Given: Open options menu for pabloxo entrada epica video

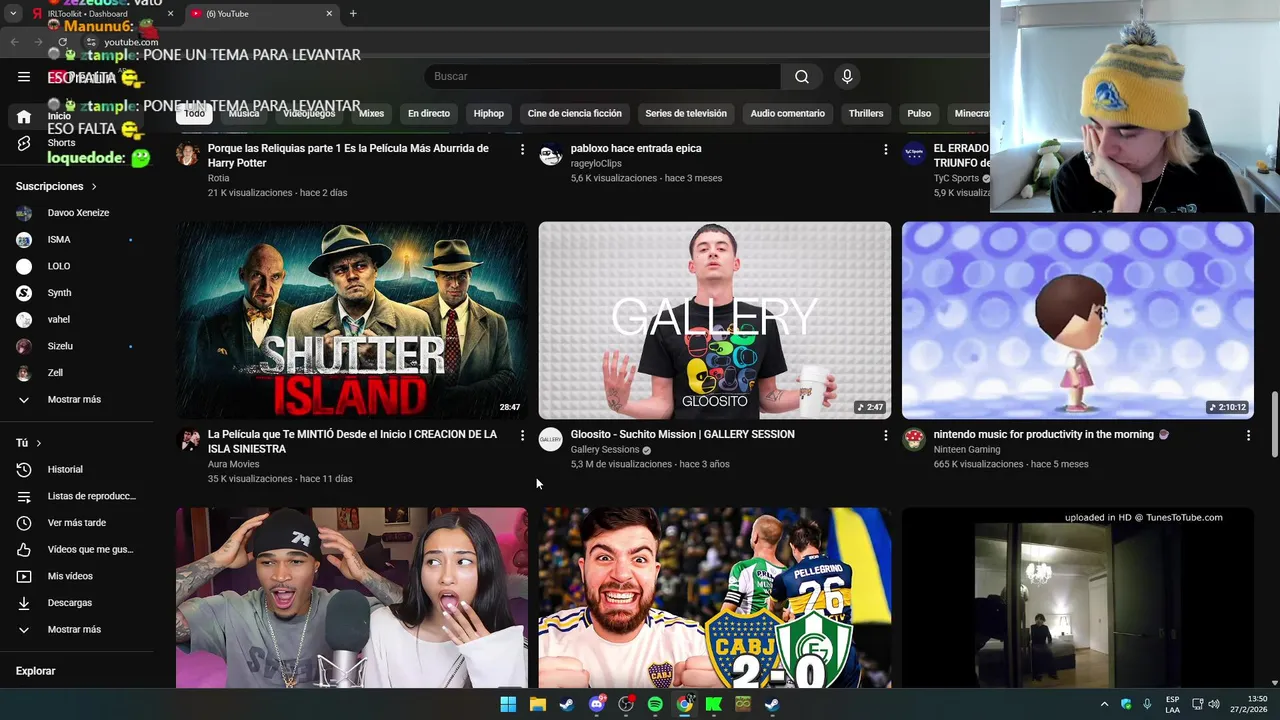Looking at the screenshot, I should tap(885, 149).
